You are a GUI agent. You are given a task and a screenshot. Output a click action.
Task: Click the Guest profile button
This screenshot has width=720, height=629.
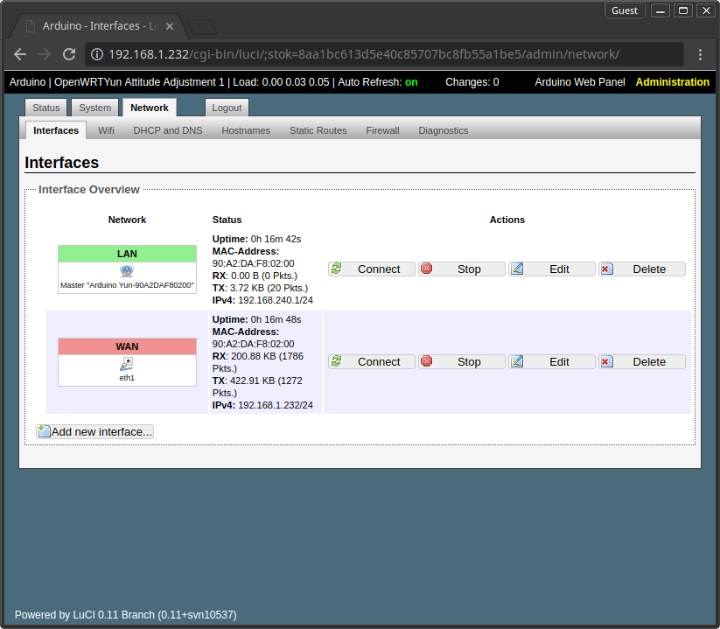624,11
